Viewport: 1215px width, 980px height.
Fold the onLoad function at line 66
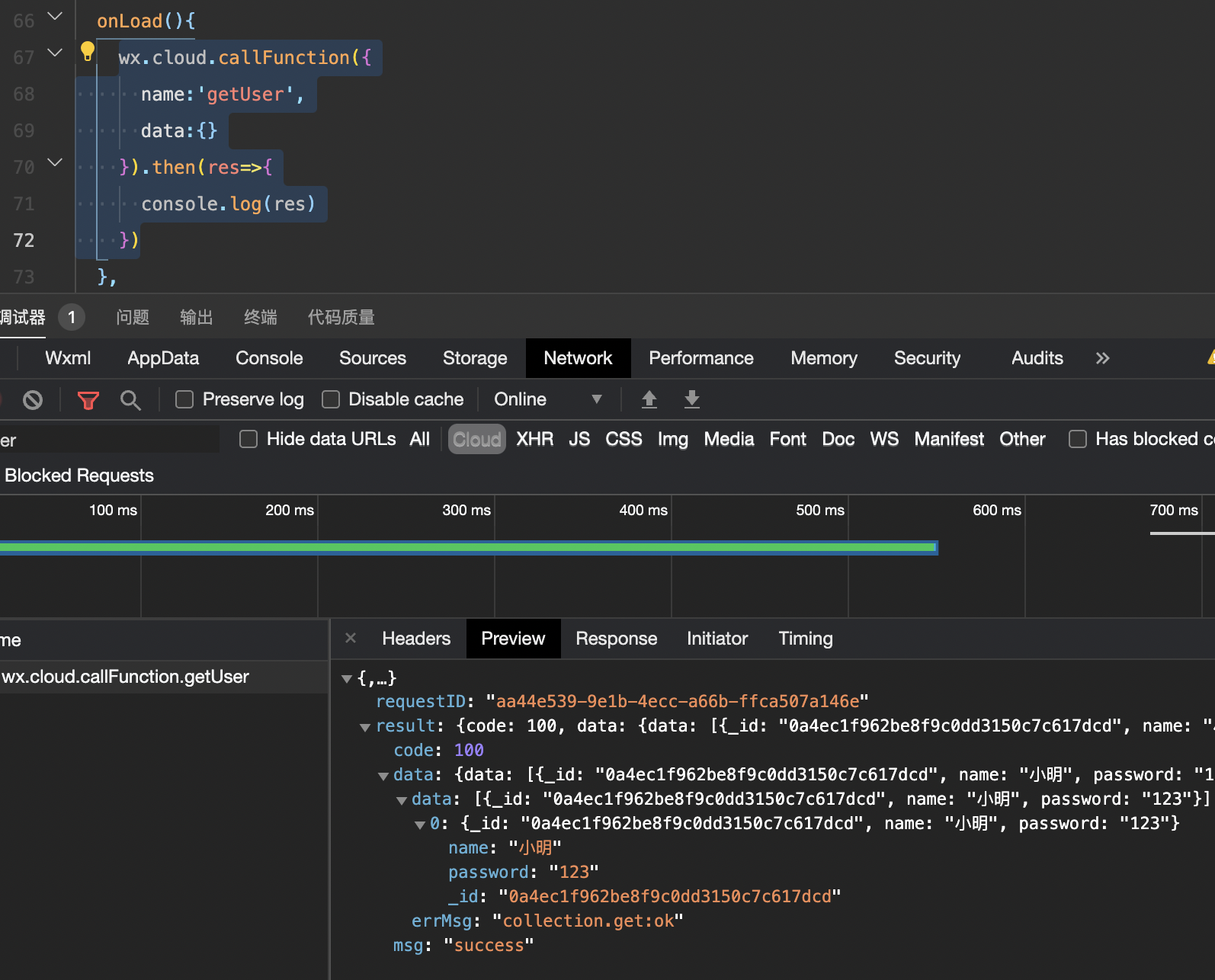(x=55, y=16)
